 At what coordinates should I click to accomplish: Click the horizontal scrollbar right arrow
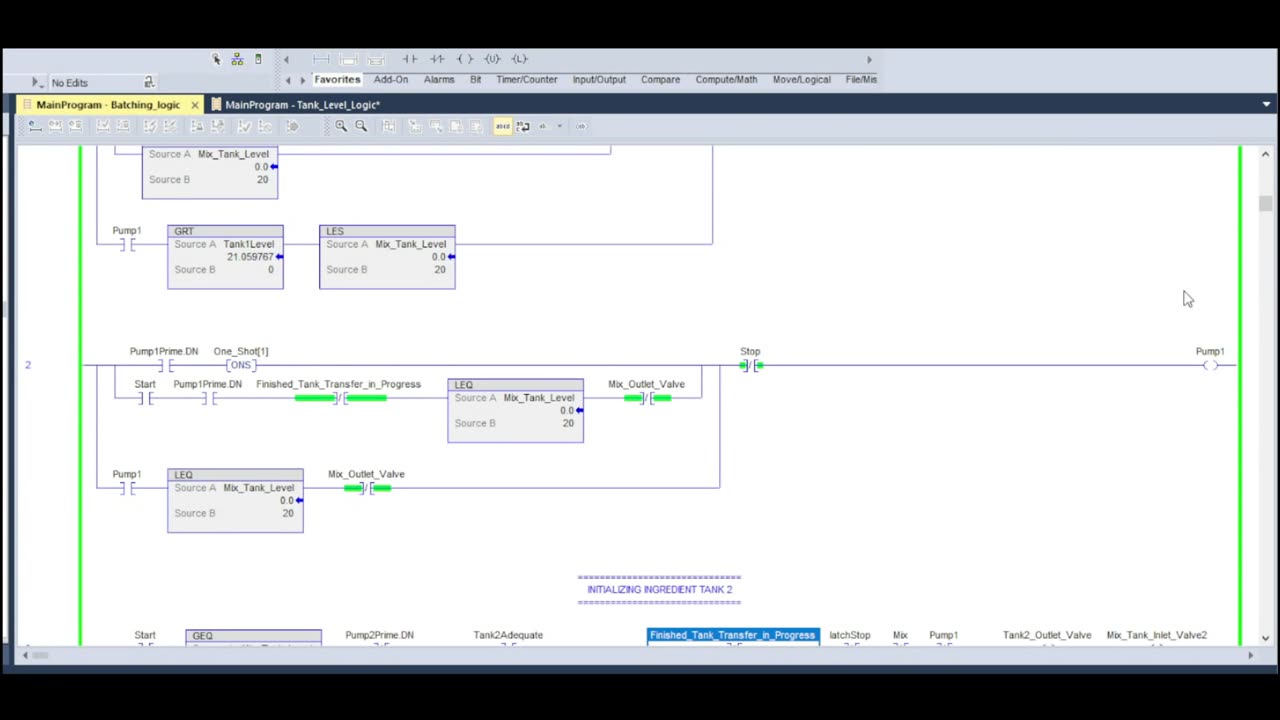click(x=1250, y=655)
